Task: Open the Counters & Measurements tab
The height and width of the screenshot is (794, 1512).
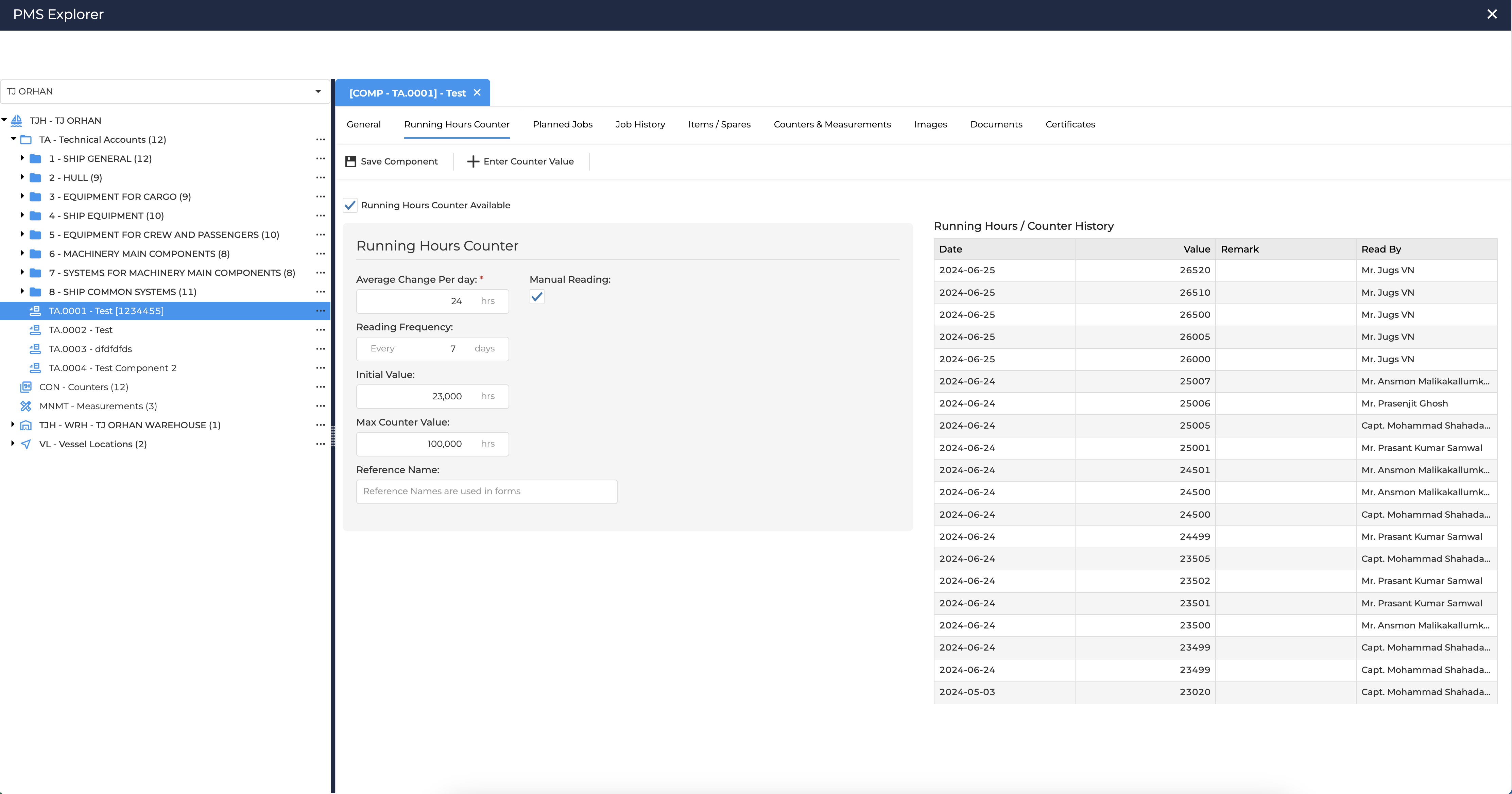Action: tap(832, 124)
